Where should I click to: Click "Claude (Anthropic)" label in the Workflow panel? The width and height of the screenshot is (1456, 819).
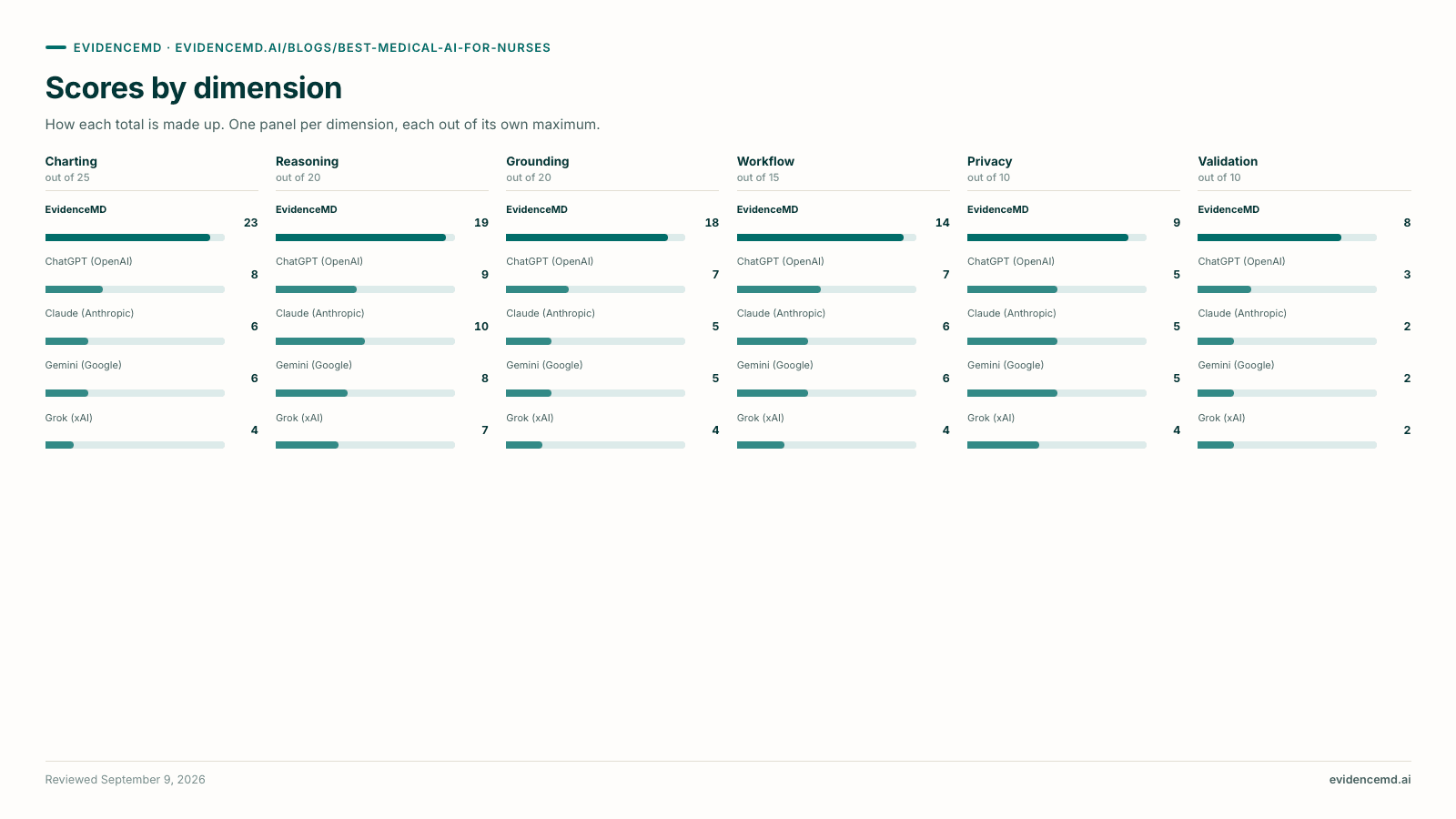781,314
